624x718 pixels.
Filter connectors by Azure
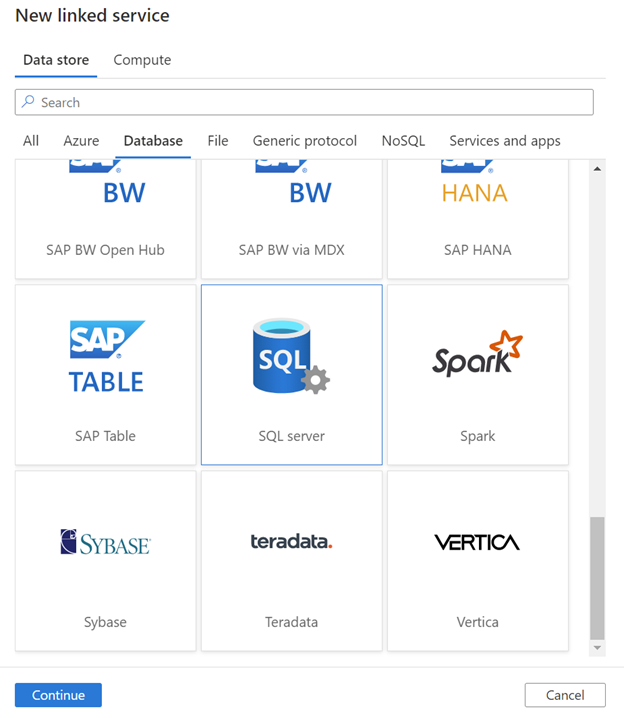coord(81,141)
